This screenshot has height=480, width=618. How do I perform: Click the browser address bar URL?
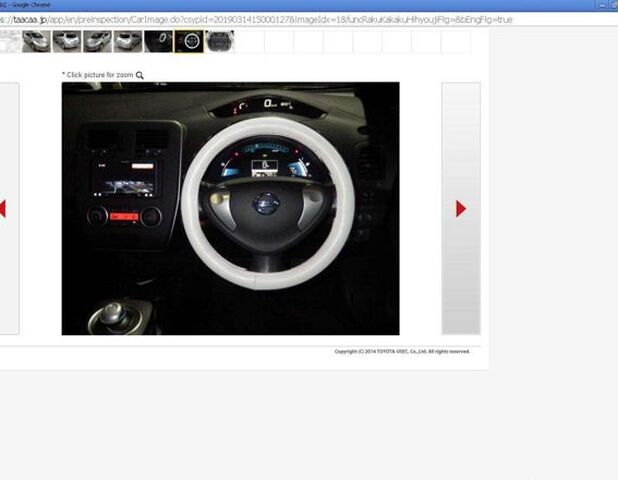pyautogui.click(x=256, y=20)
